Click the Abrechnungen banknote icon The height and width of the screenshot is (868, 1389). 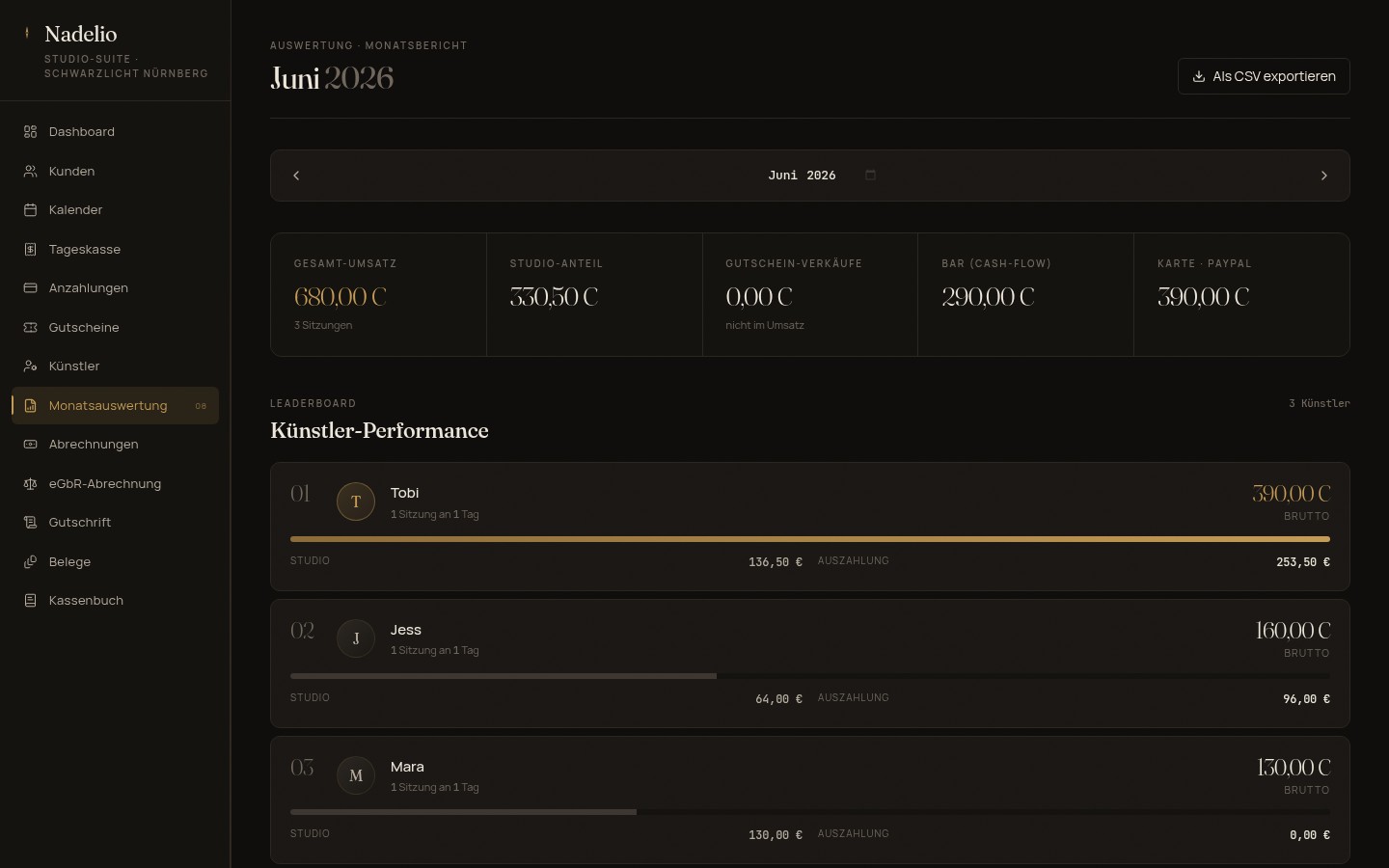coord(30,445)
